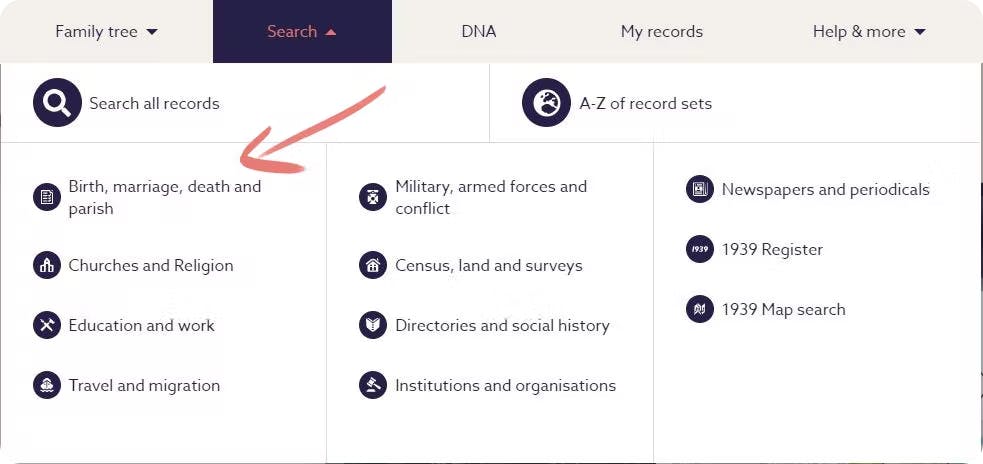Click the Census house icon
The height and width of the screenshot is (464, 983).
click(373, 266)
